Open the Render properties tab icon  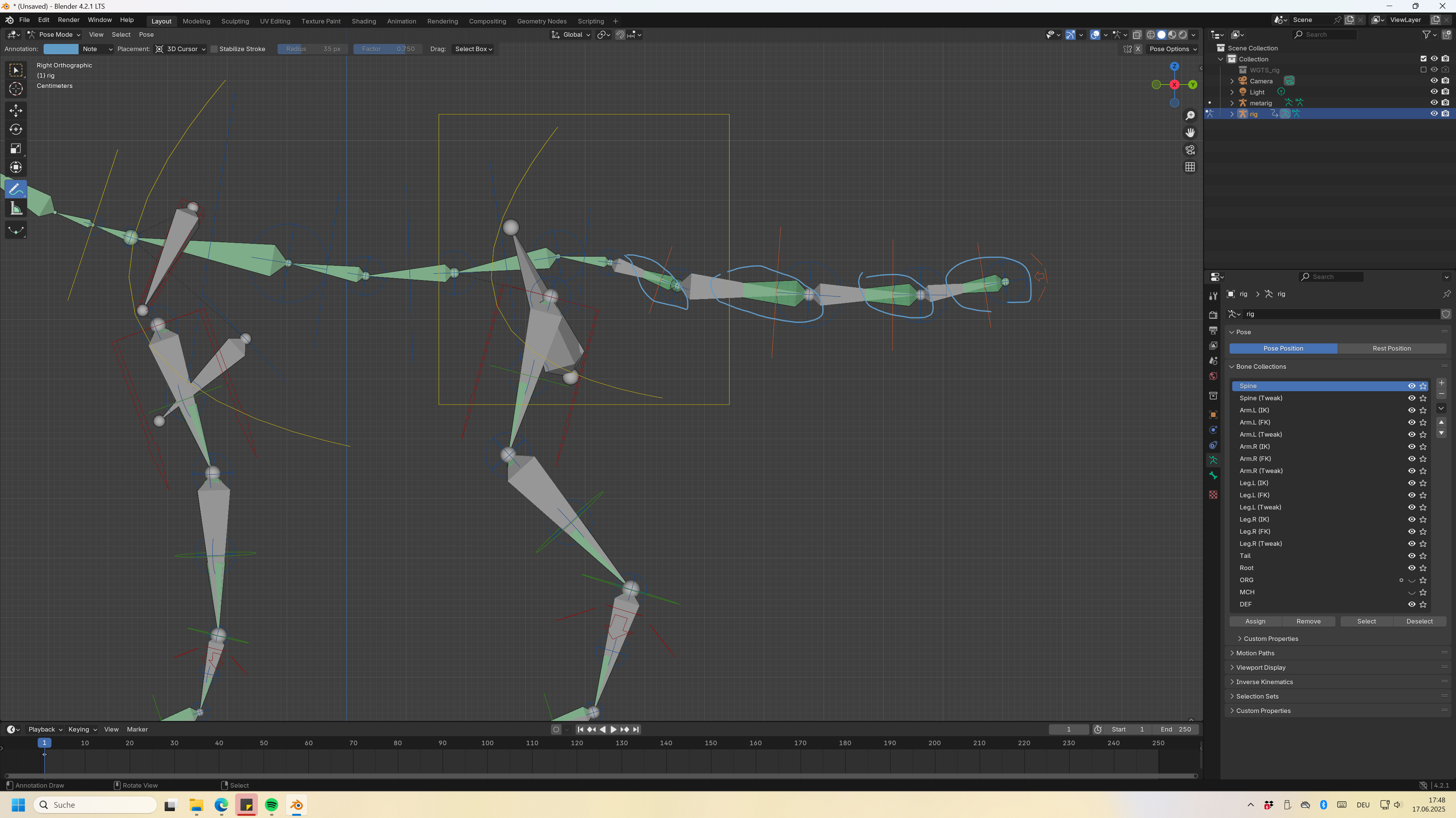tap(1213, 315)
